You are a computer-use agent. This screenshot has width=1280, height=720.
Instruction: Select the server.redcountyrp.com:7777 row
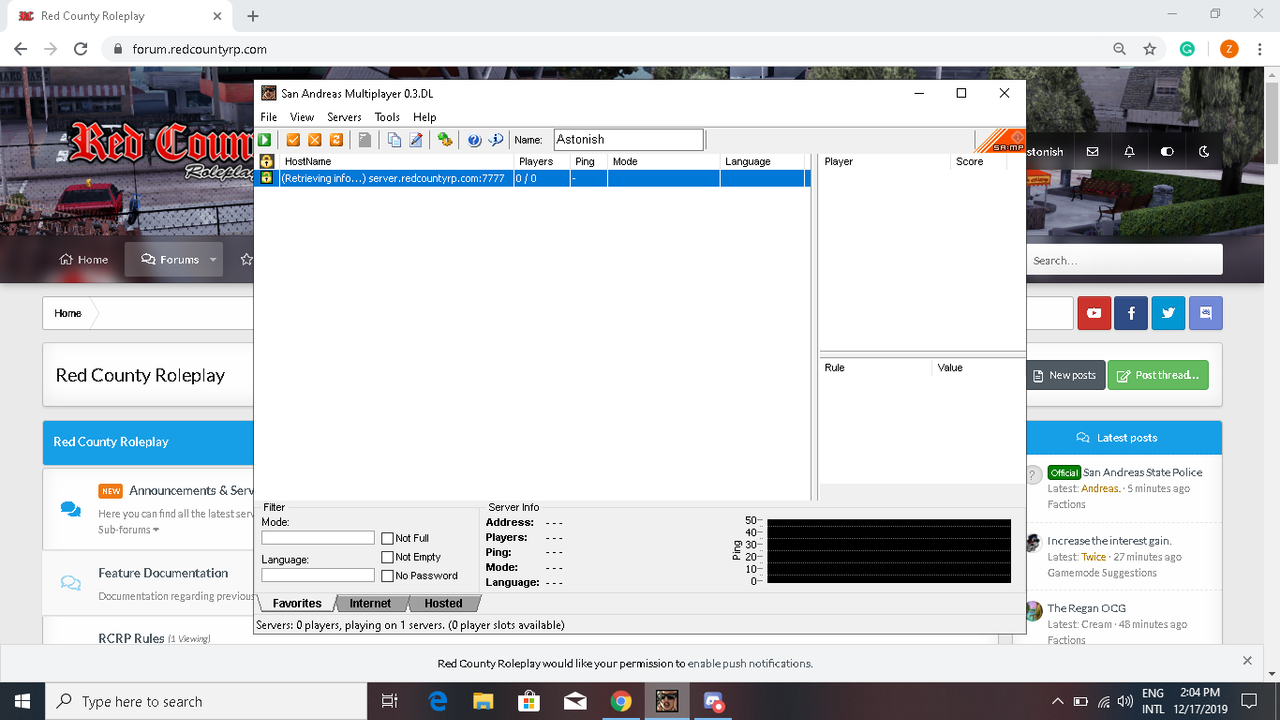pos(532,178)
